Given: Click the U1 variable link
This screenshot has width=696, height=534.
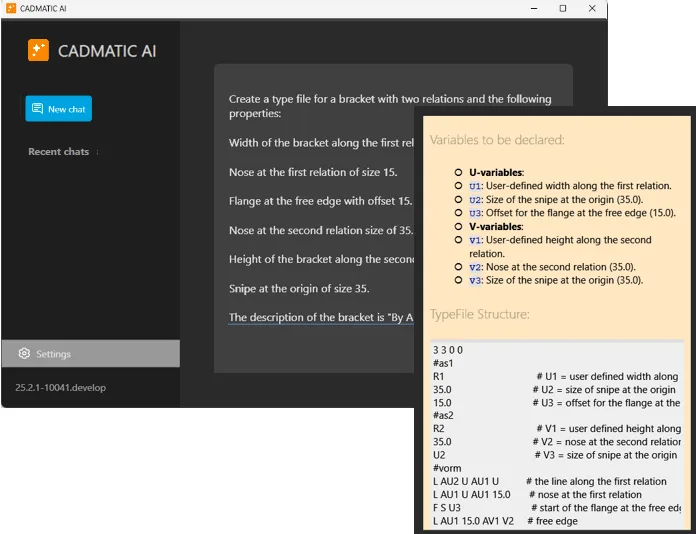Looking at the screenshot, I should [x=476, y=186].
